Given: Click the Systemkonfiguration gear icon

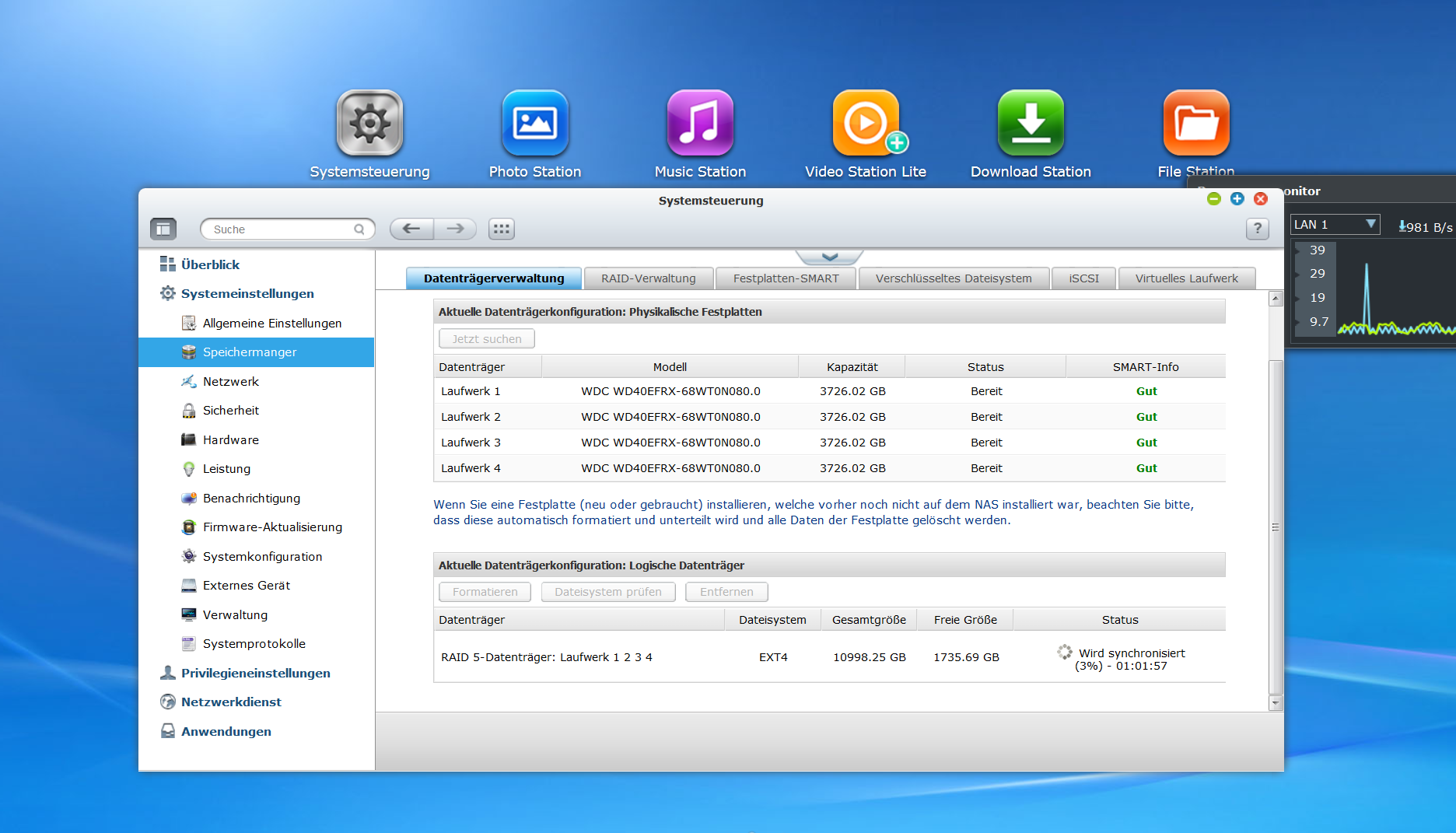Looking at the screenshot, I should [188, 556].
